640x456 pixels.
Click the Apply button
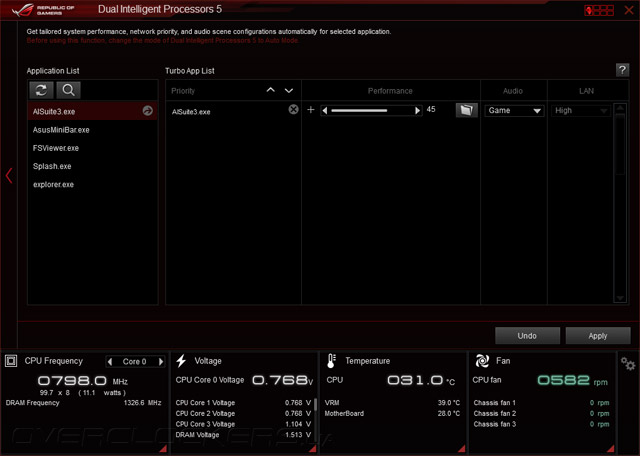pos(598,336)
